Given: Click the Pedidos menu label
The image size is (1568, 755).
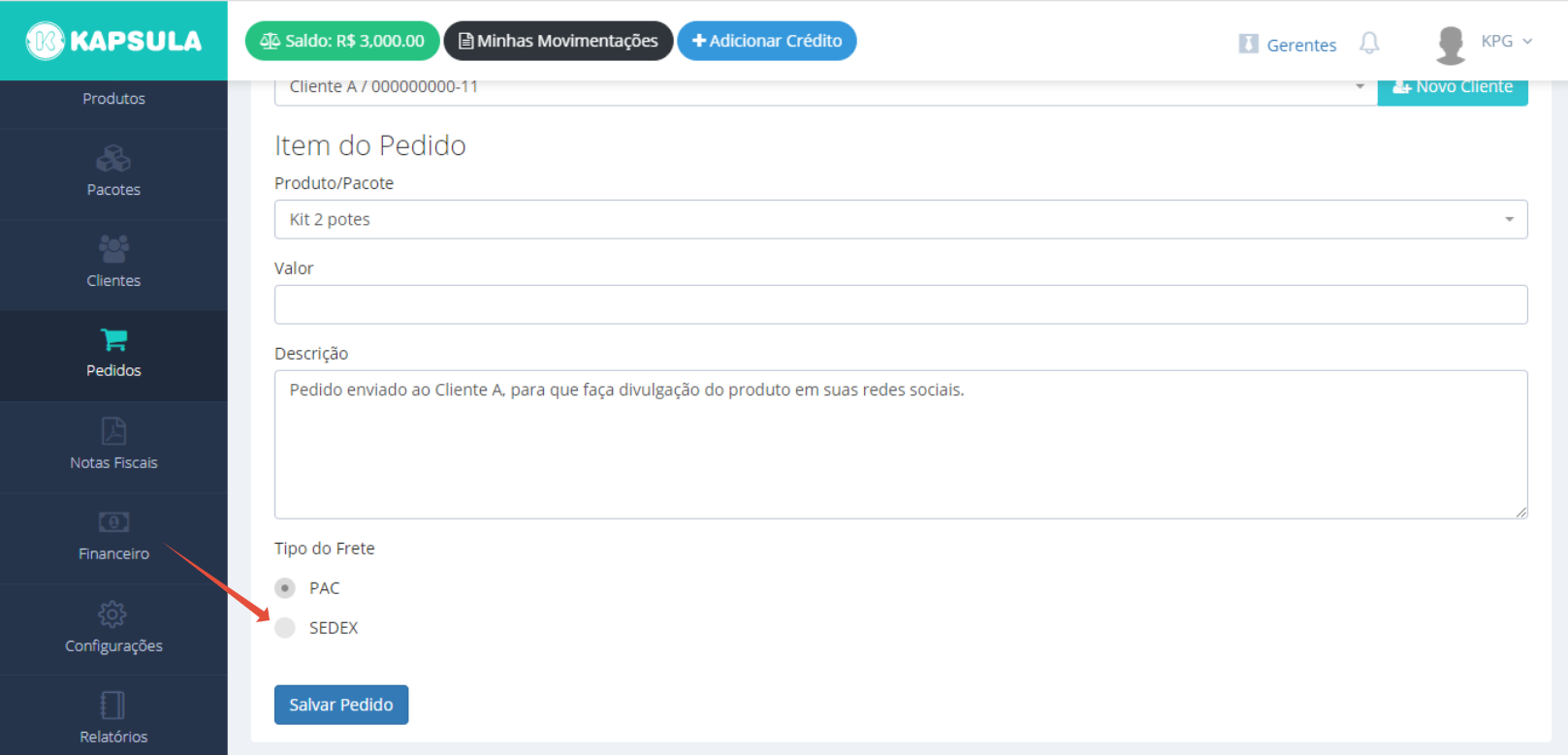Looking at the screenshot, I should (113, 370).
